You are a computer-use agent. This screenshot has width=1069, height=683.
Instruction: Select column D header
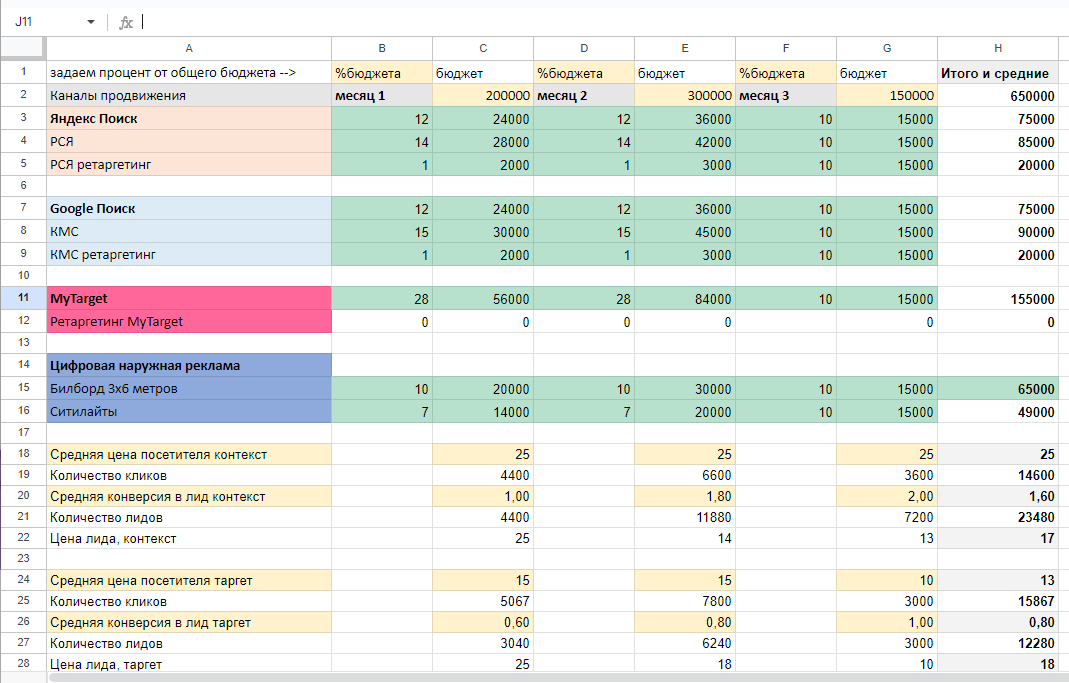584,48
